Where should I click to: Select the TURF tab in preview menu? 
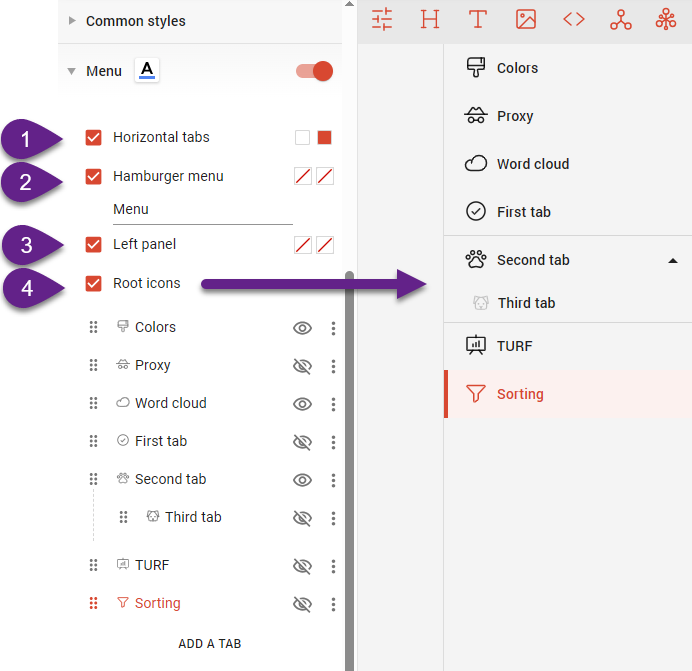coord(514,346)
